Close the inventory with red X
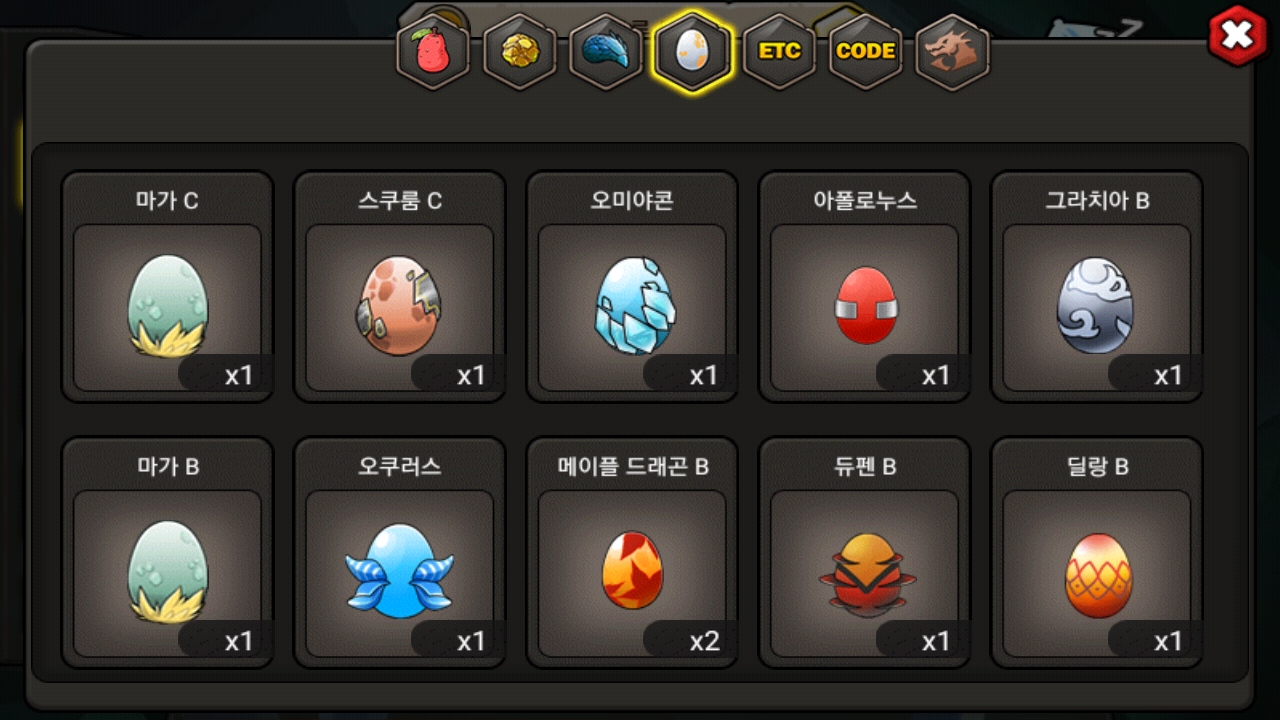 1238,36
